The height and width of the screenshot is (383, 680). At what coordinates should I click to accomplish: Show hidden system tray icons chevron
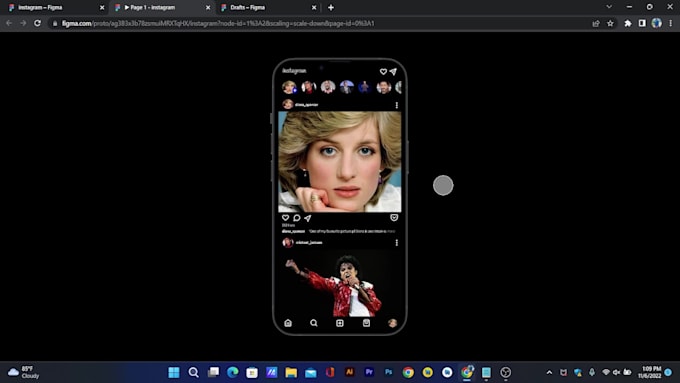pos(549,372)
